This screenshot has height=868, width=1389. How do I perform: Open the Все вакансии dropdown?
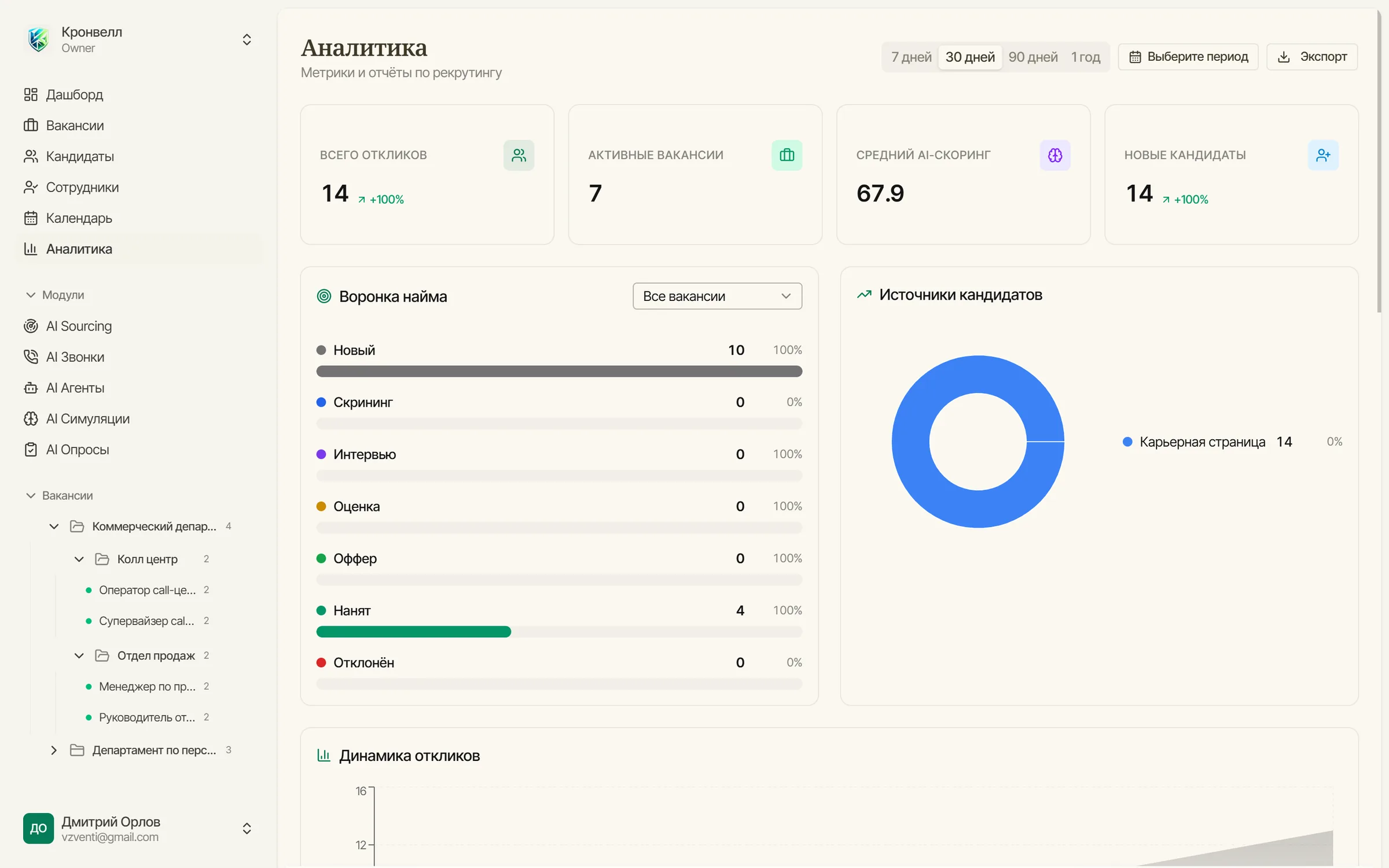[x=717, y=296]
